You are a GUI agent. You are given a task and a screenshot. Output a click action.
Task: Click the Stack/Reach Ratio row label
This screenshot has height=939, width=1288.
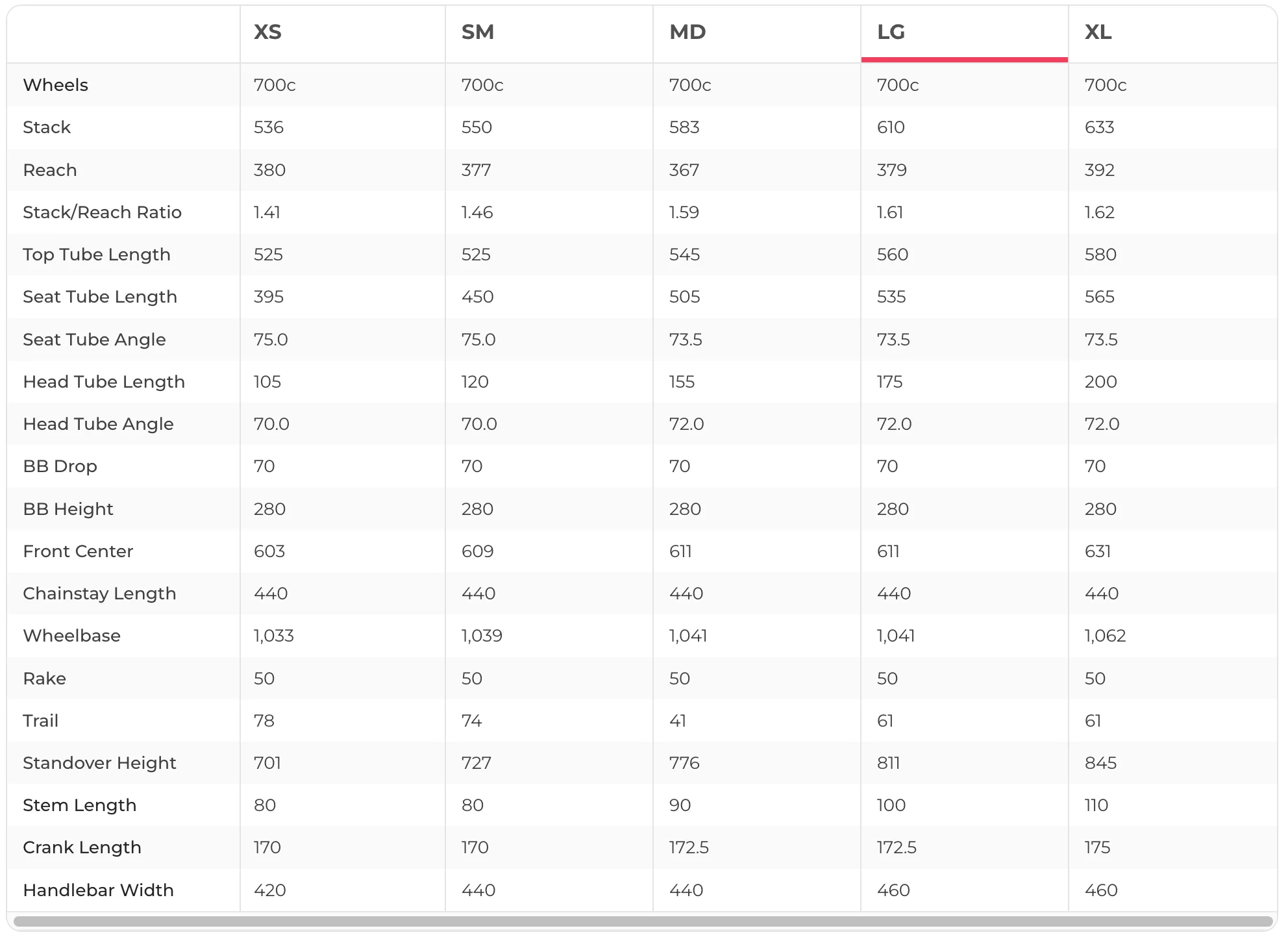coord(102,212)
